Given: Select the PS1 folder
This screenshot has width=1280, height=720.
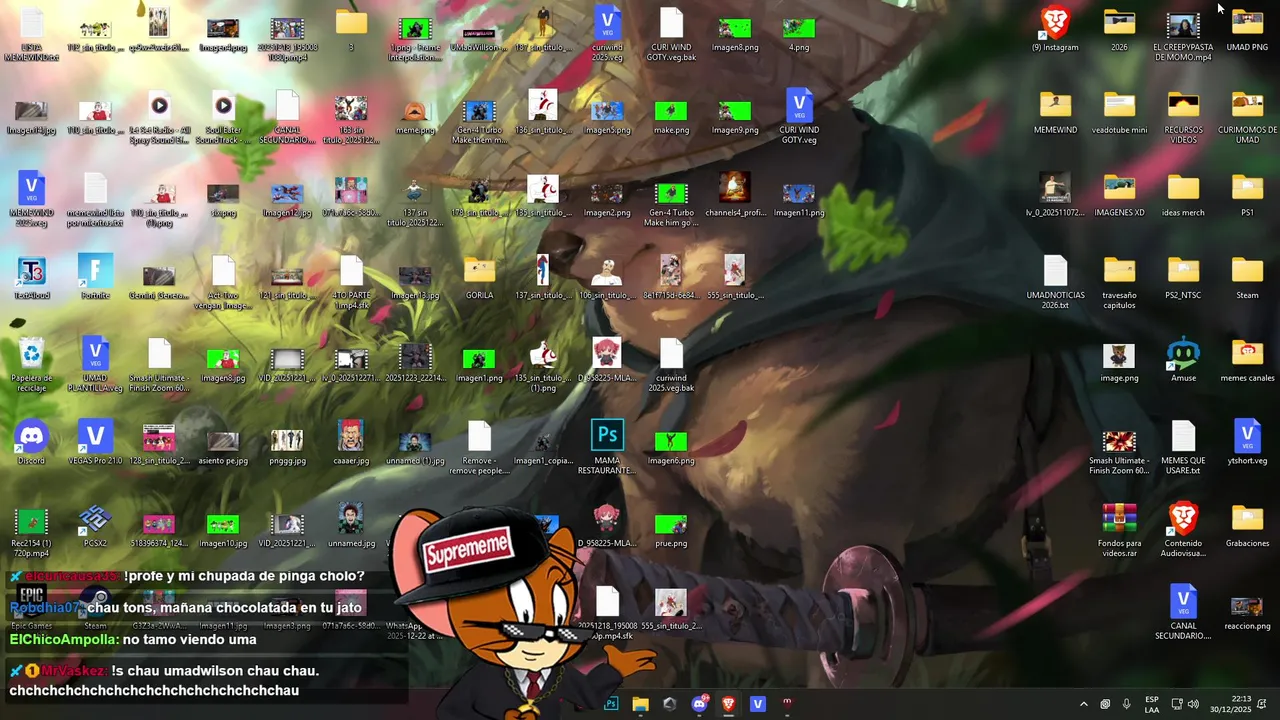Looking at the screenshot, I should point(1247,195).
